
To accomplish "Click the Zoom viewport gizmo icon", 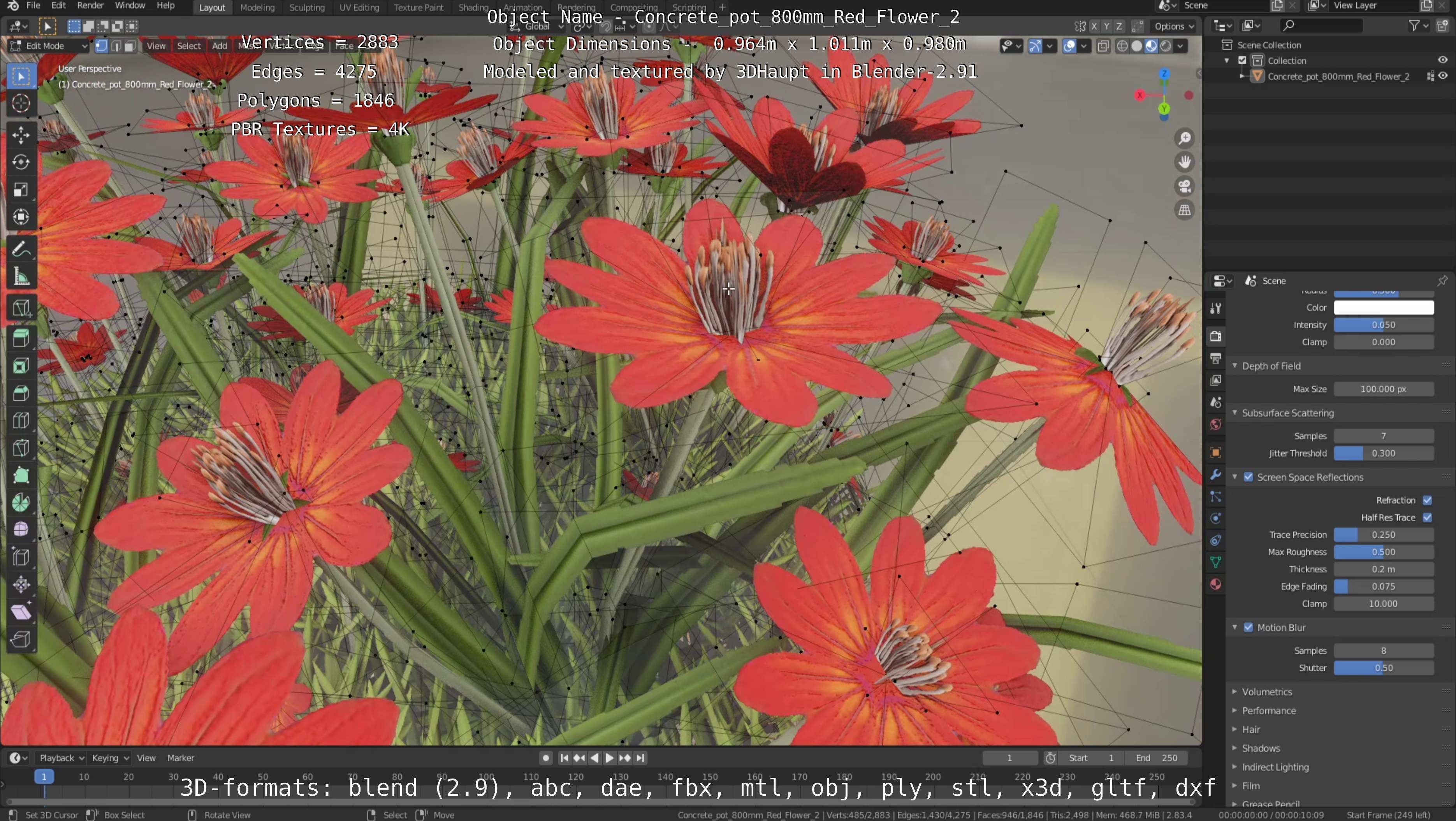I will [x=1185, y=139].
